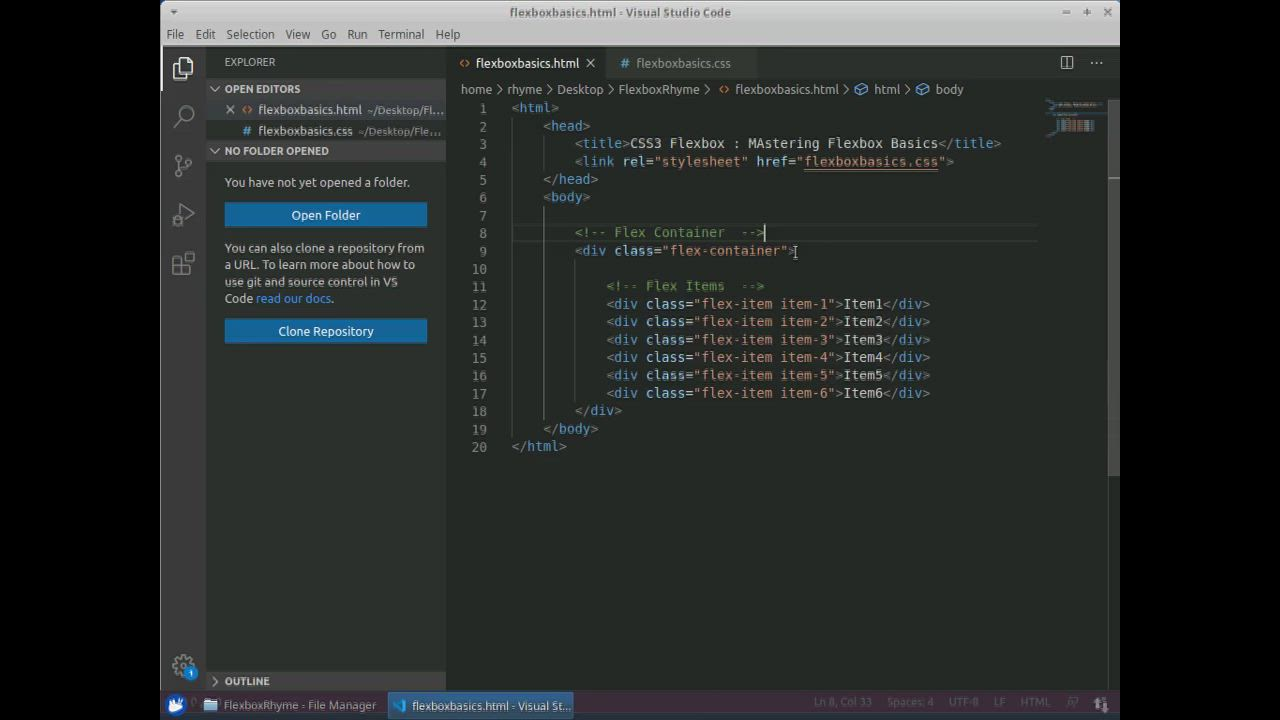
Task: Switch to FlexboxRhyme File Manager in taskbar
Action: (x=290, y=705)
